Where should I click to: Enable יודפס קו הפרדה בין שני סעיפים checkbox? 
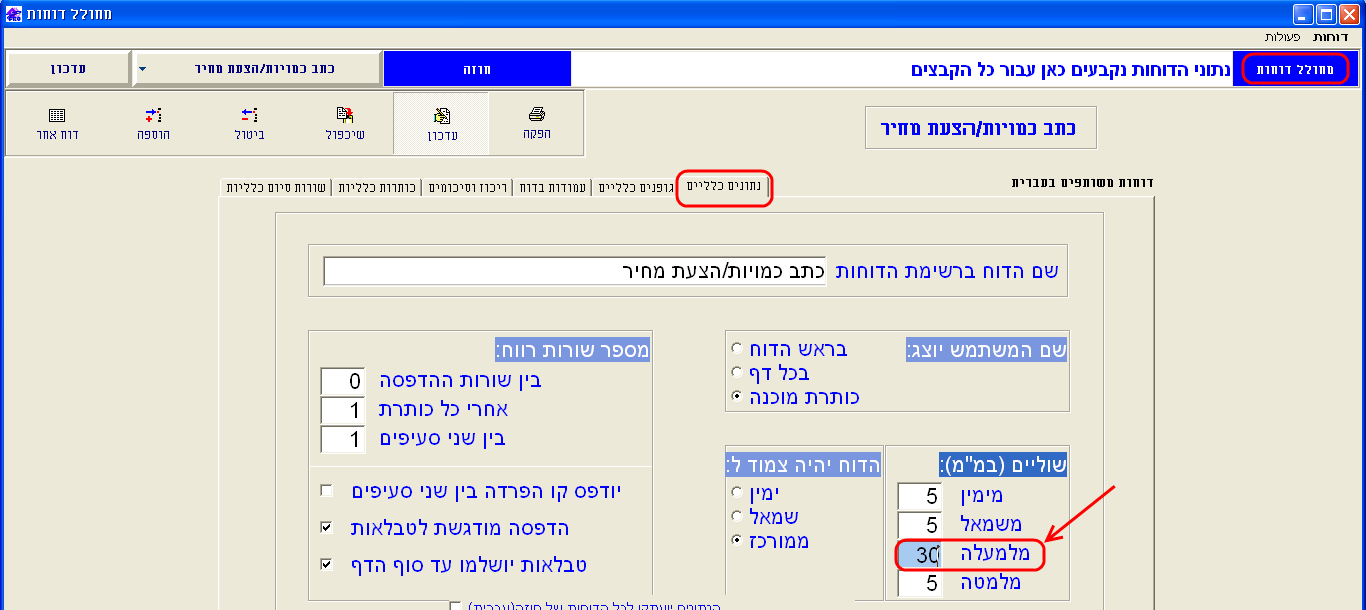coord(326,491)
